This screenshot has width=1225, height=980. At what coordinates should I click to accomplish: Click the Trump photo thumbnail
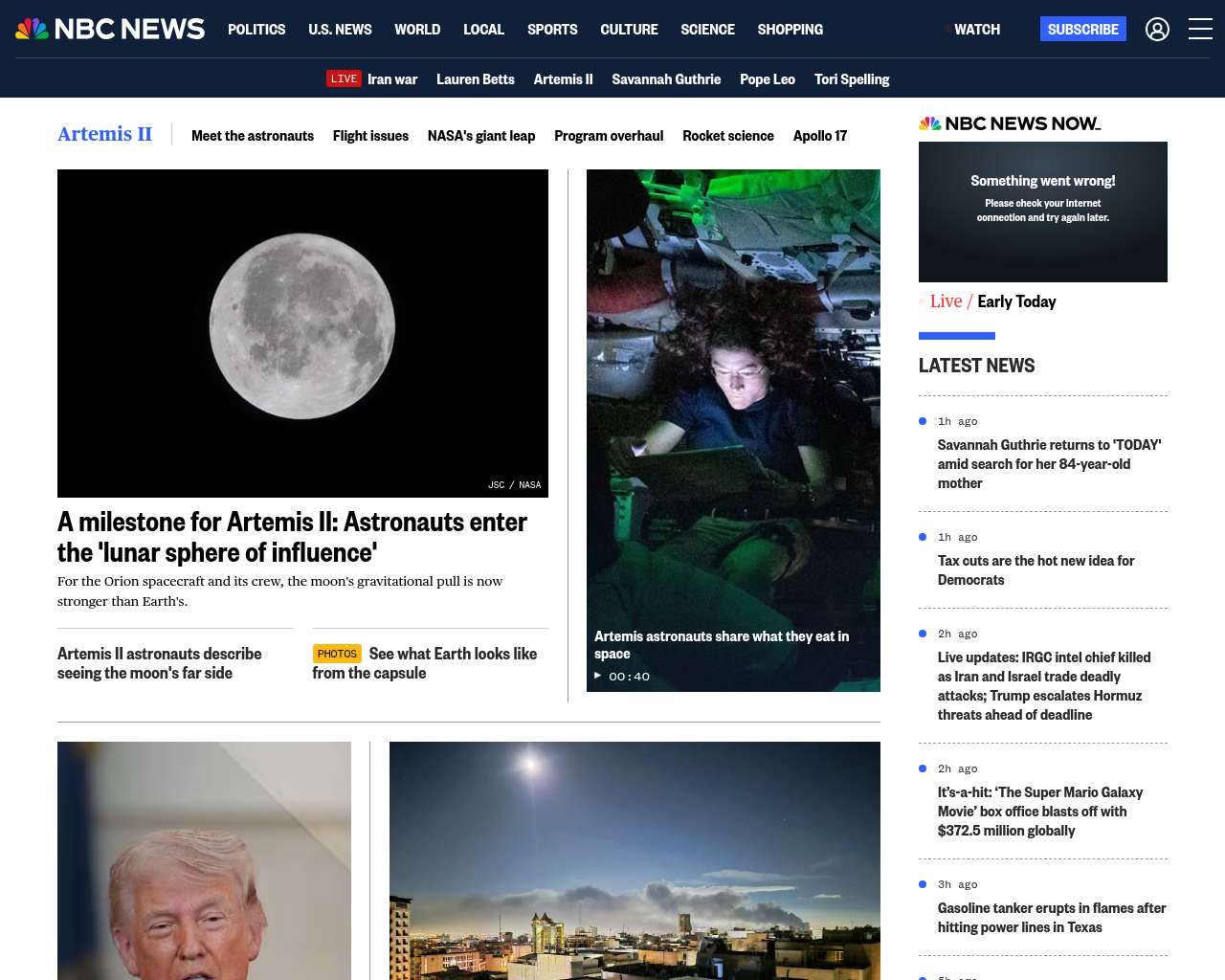tap(204, 860)
